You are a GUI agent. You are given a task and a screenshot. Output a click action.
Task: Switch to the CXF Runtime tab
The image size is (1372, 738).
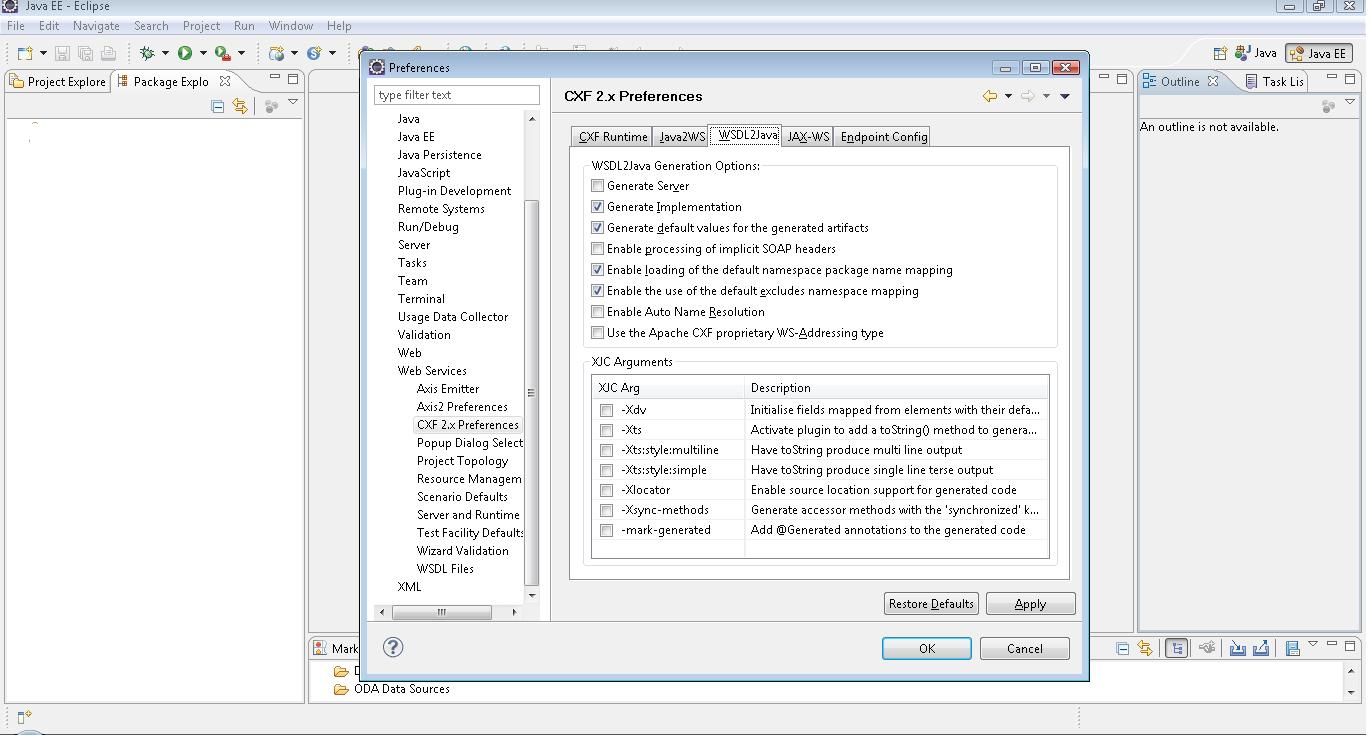613,137
